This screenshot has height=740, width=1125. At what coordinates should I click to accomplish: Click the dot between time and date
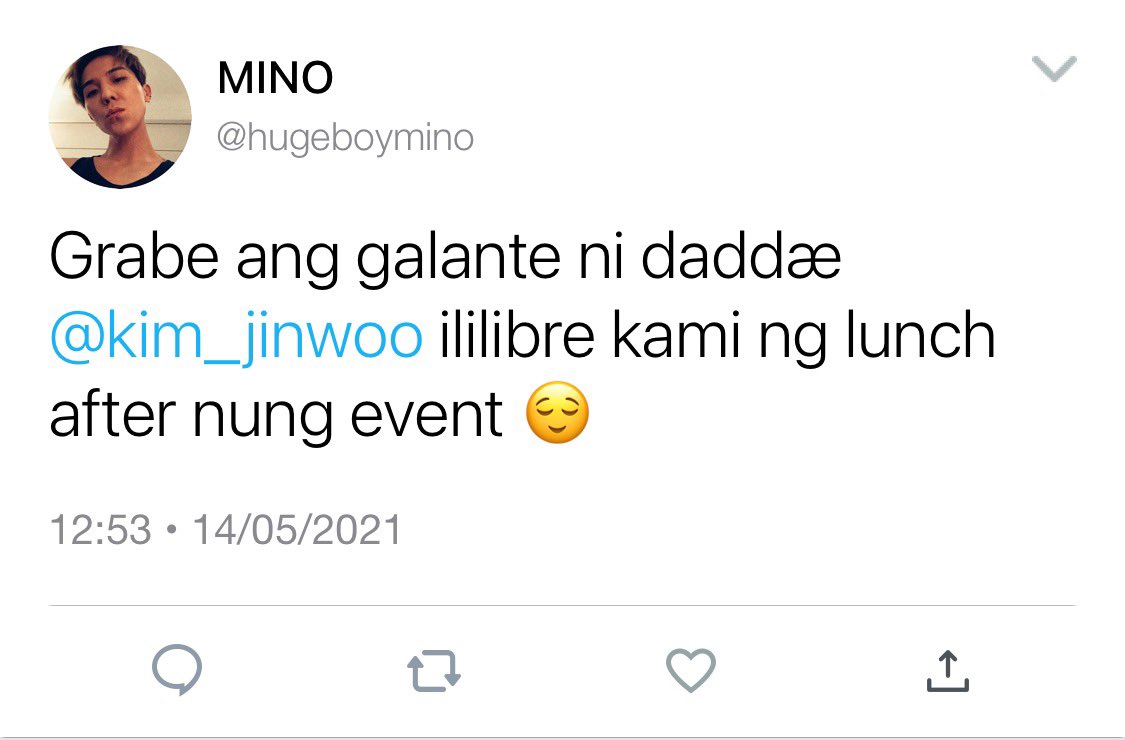(171, 530)
